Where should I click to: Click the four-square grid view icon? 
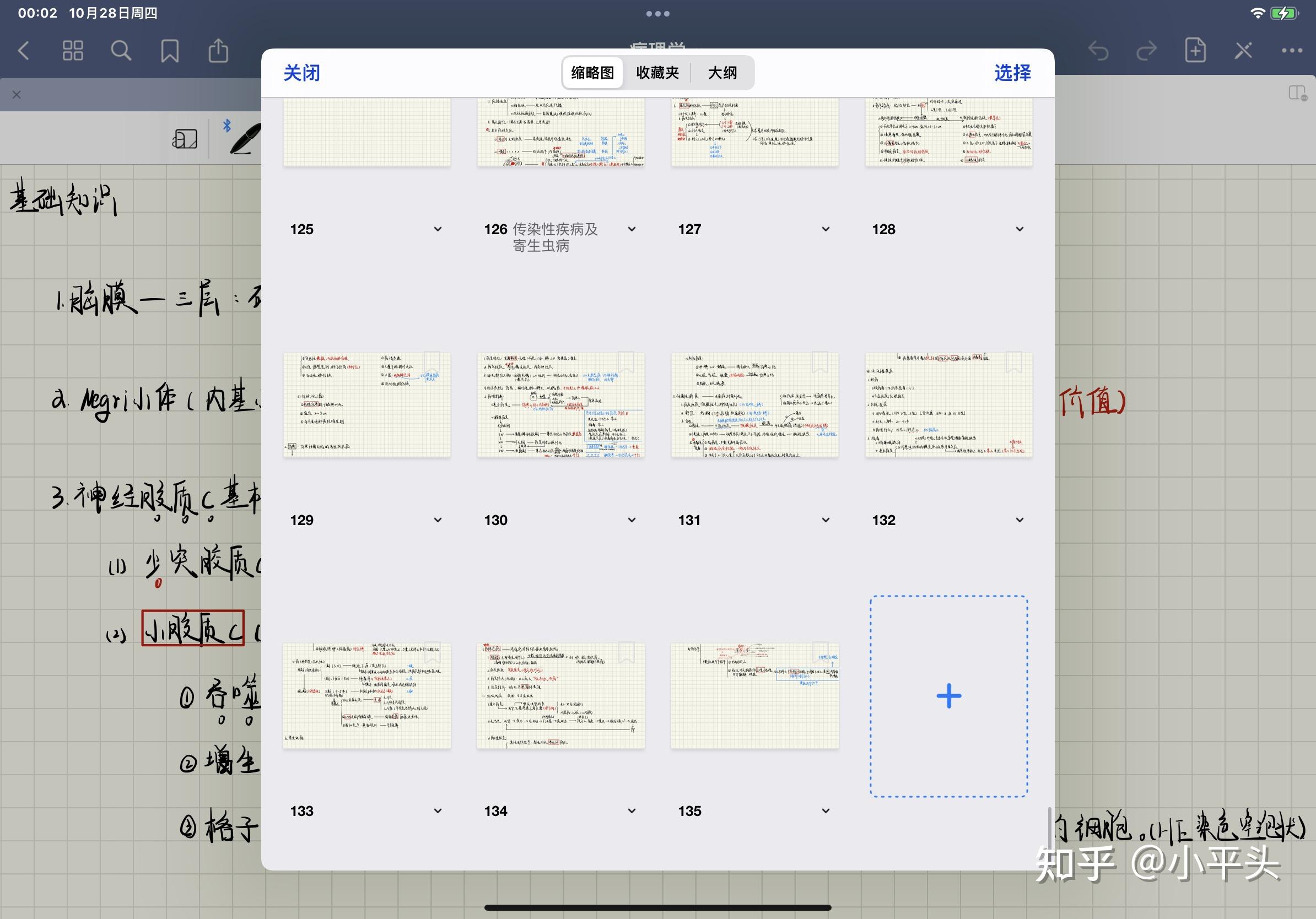pyautogui.click(x=72, y=51)
